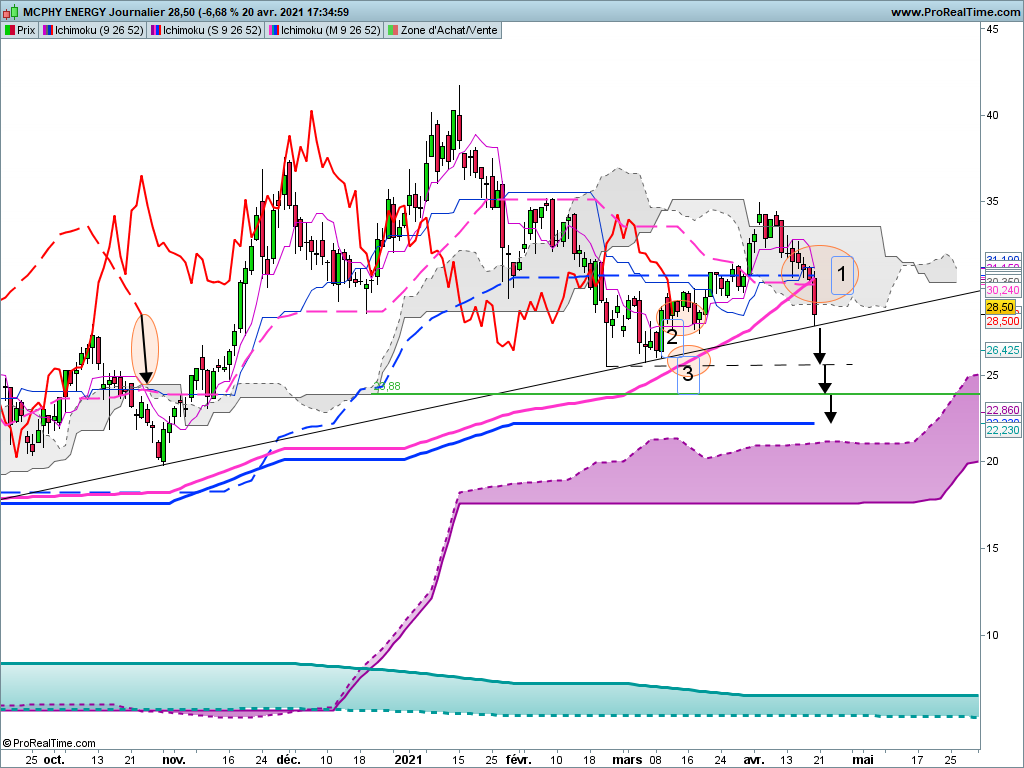Open the ProRealTime.com link at top right
1024x768 pixels.
[x=953, y=12]
